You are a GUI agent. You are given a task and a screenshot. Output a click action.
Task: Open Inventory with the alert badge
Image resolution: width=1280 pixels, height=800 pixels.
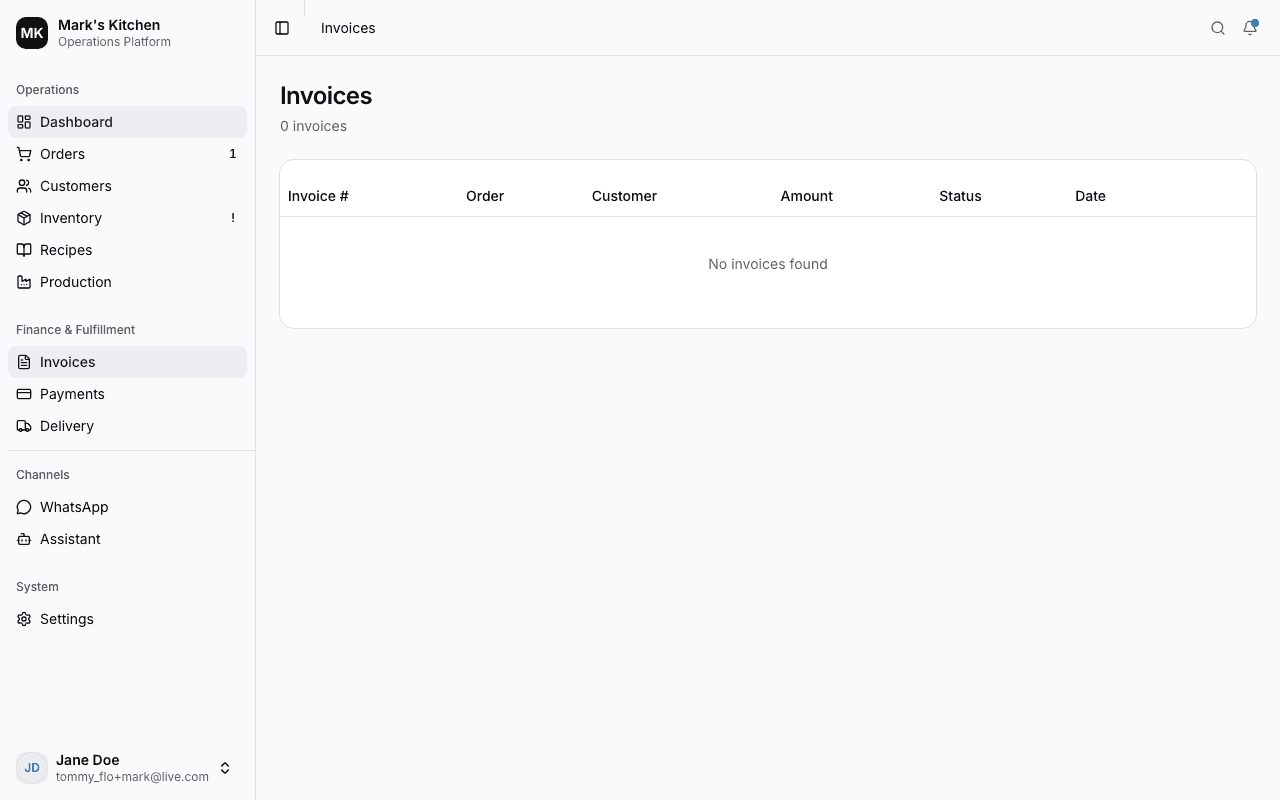click(x=70, y=218)
